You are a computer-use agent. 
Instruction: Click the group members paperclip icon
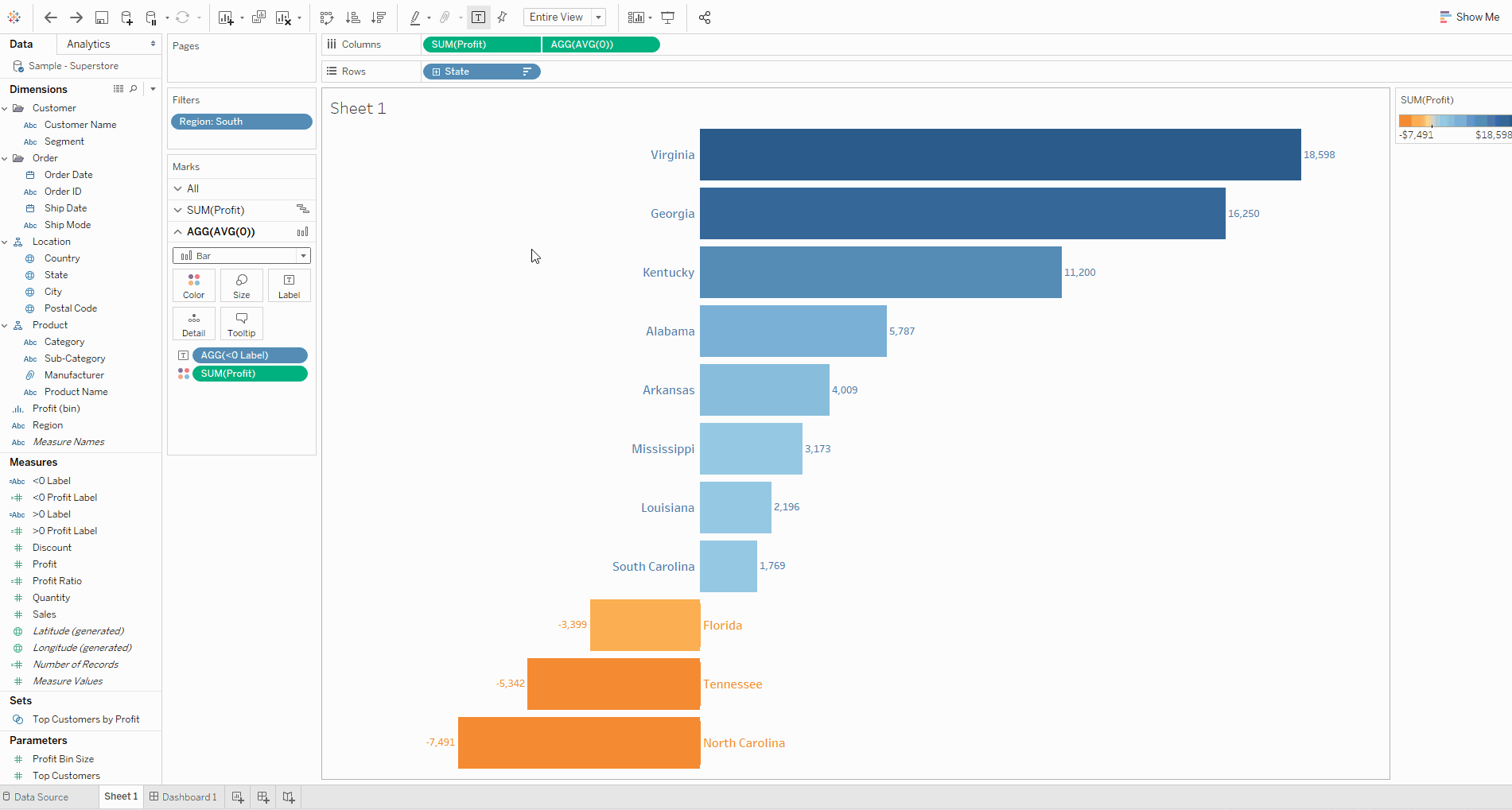[445, 17]
